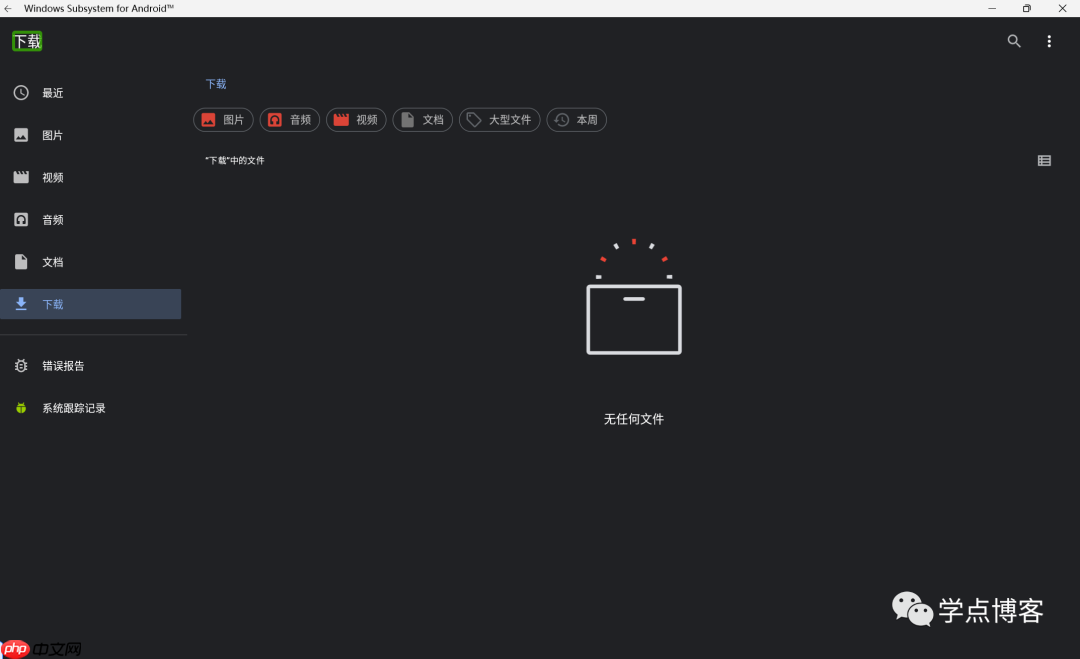Open the 音频 (Audio) sidebar section
Image resolution: width=1080 pixels, height=659 pixels.
click(x=50, y=219)
